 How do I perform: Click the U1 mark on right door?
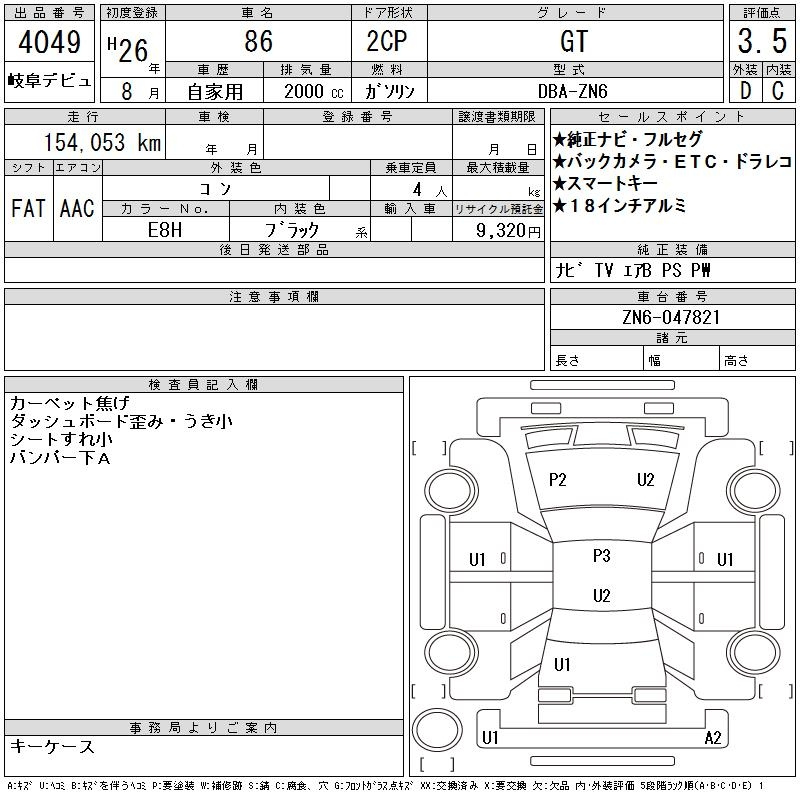pos(725,560)
